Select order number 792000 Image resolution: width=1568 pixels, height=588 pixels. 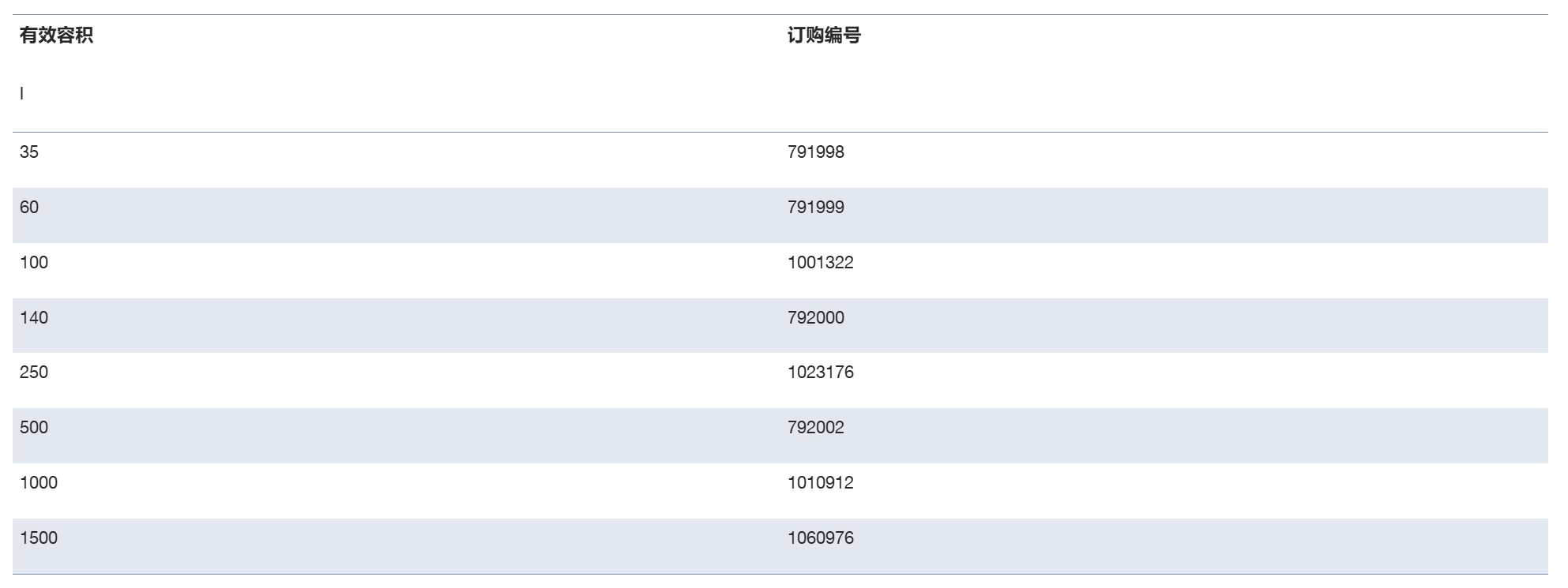click(816, 318)
